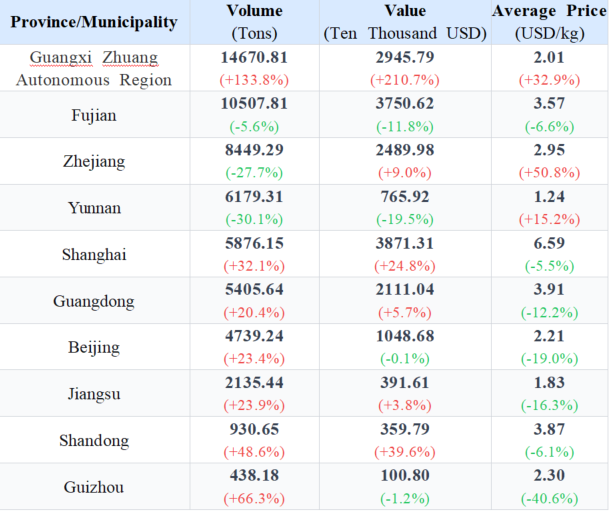Viewport: 610px width, 512px height.
Task: Click the Province/Municipality column header
Action: pos(94,22)
